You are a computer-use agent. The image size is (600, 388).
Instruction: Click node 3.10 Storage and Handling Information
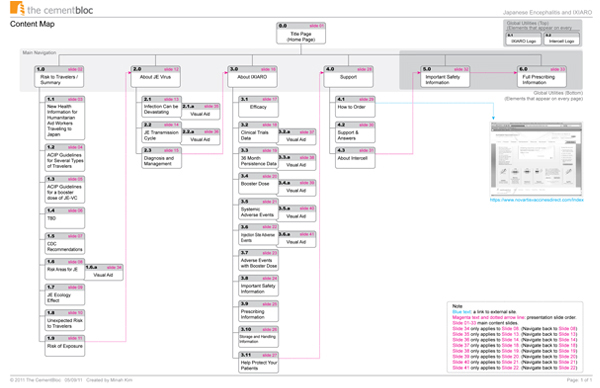pyautogui.click(x=258, y=337)
